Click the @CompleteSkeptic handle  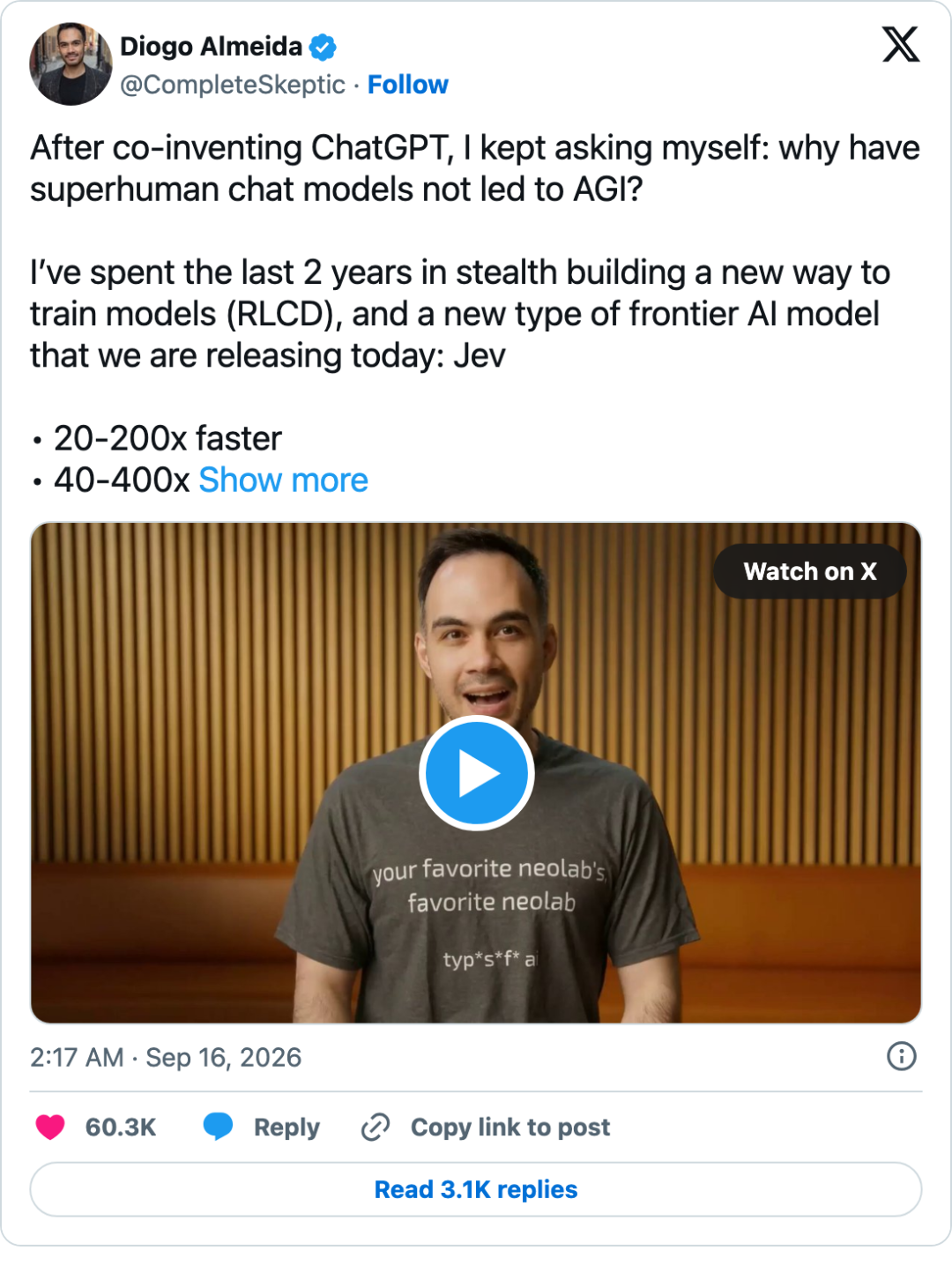[x=233, y=85]
